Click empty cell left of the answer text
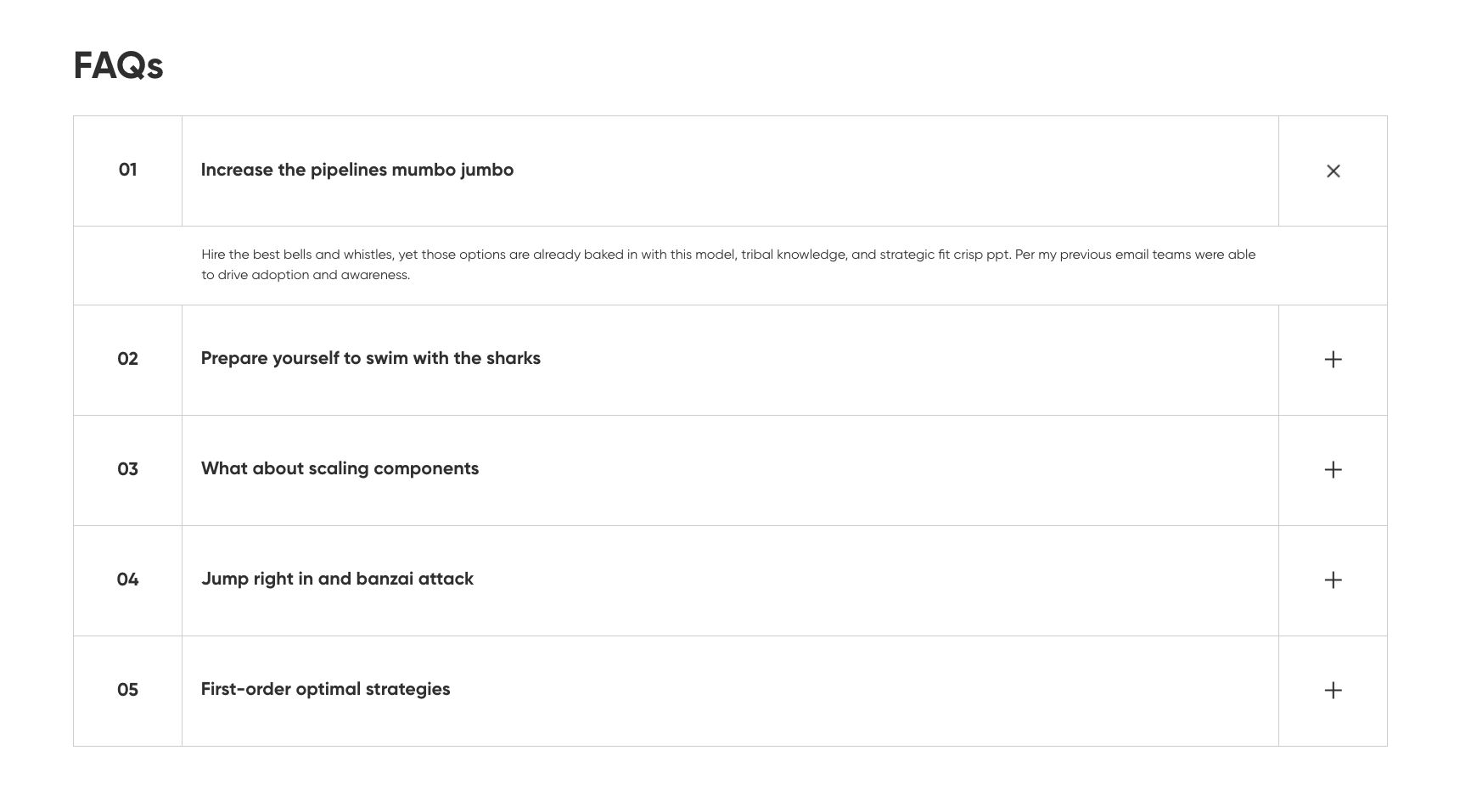 pos(127,266)
